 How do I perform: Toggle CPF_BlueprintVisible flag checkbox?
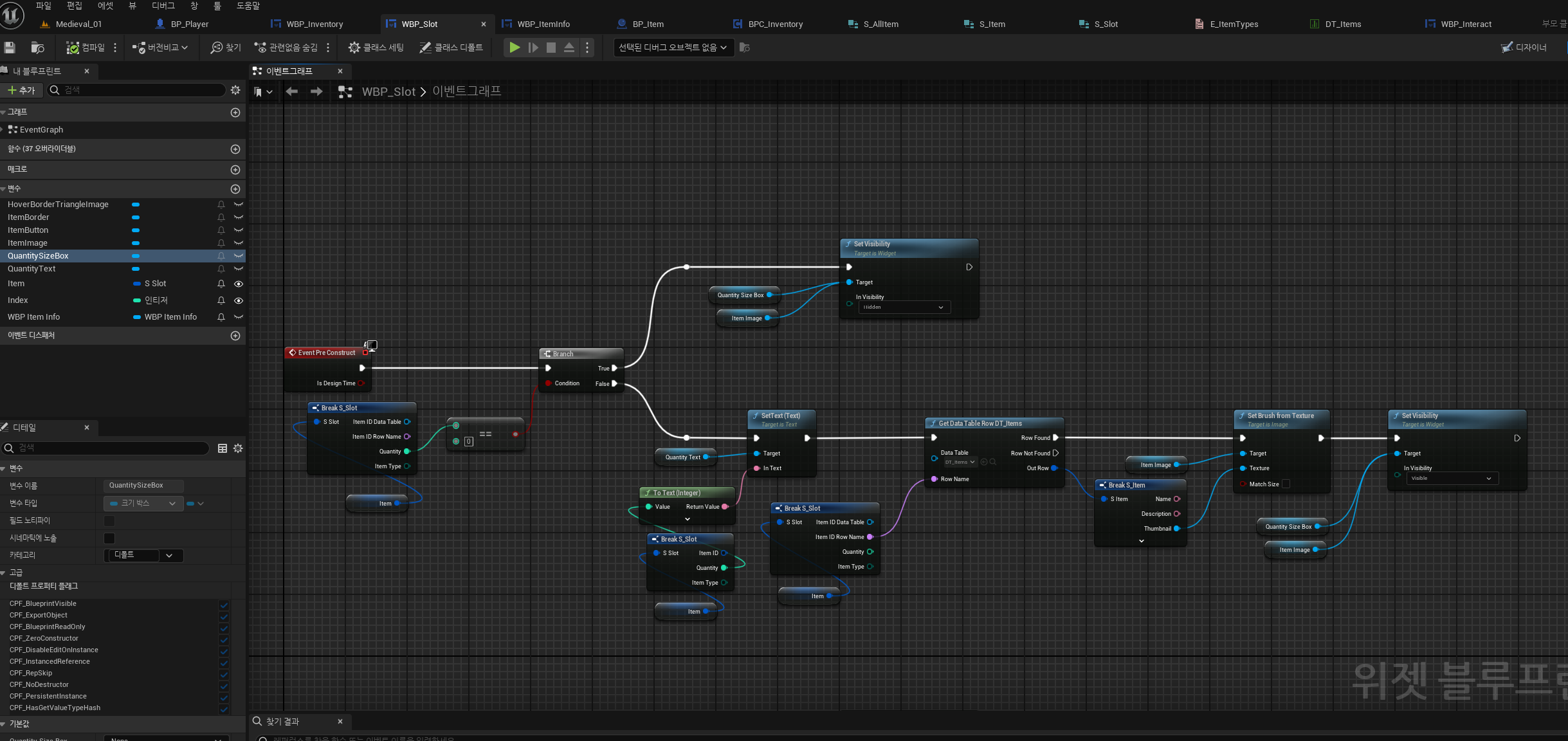click(x=224, y=605)
